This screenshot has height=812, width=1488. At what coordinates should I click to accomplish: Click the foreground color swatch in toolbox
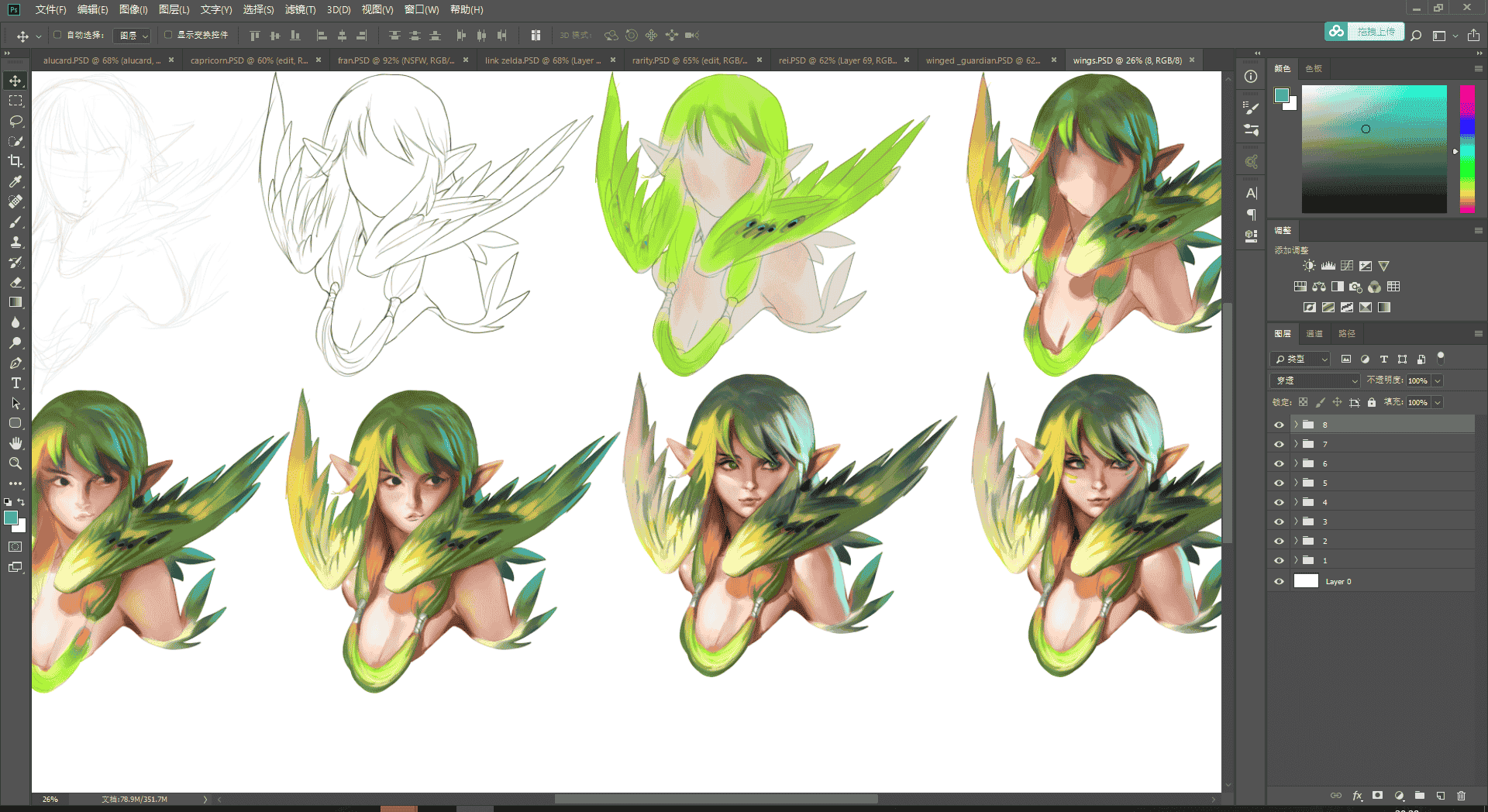point(11,518)
